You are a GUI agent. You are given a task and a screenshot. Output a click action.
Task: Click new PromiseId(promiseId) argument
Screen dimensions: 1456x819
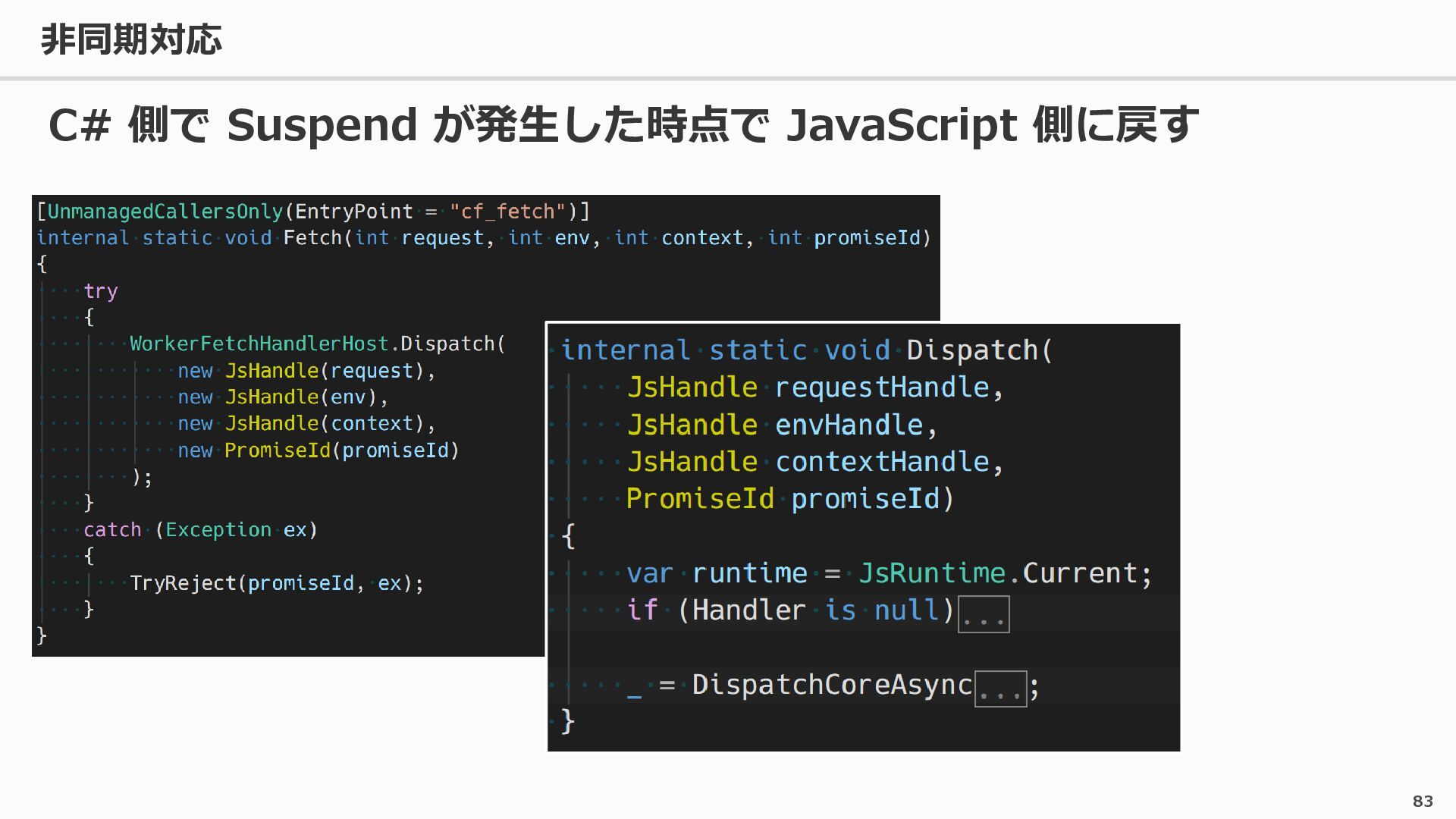[x=318, y=450]
